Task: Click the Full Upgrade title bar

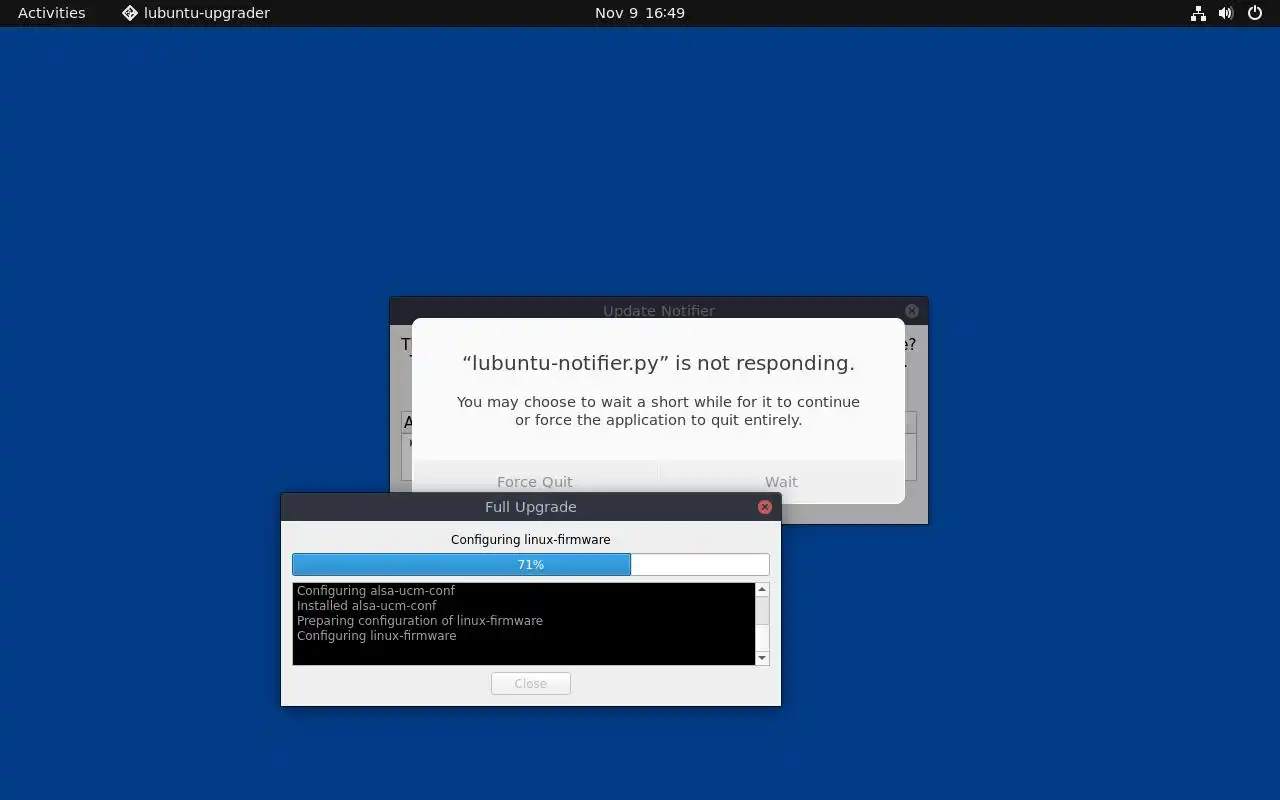Action: click(531, 507)
